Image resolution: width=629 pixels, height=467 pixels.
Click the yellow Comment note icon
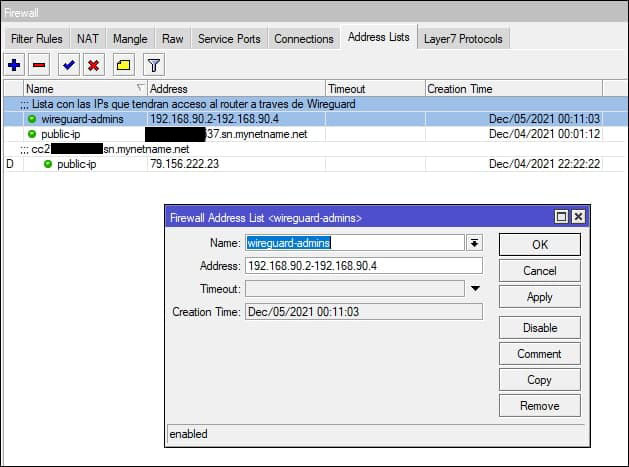[122, 65]
